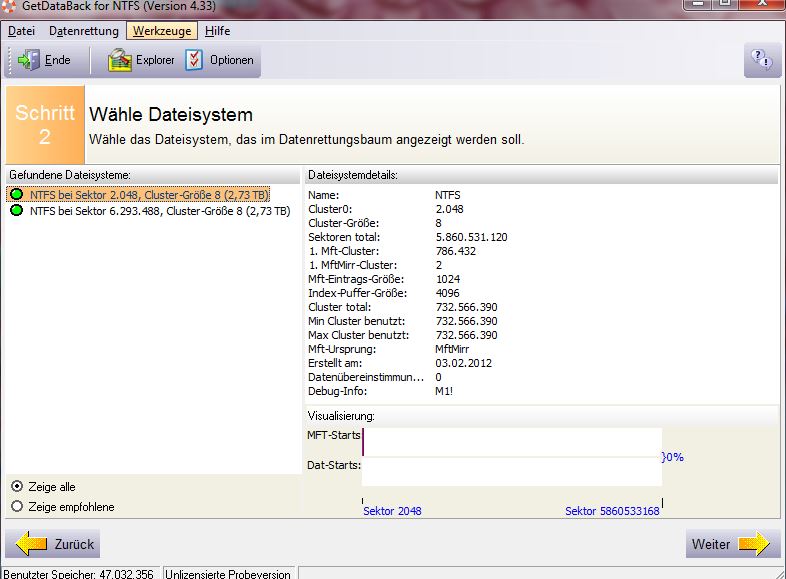Open the help question mark icon

tap(762, 60)
